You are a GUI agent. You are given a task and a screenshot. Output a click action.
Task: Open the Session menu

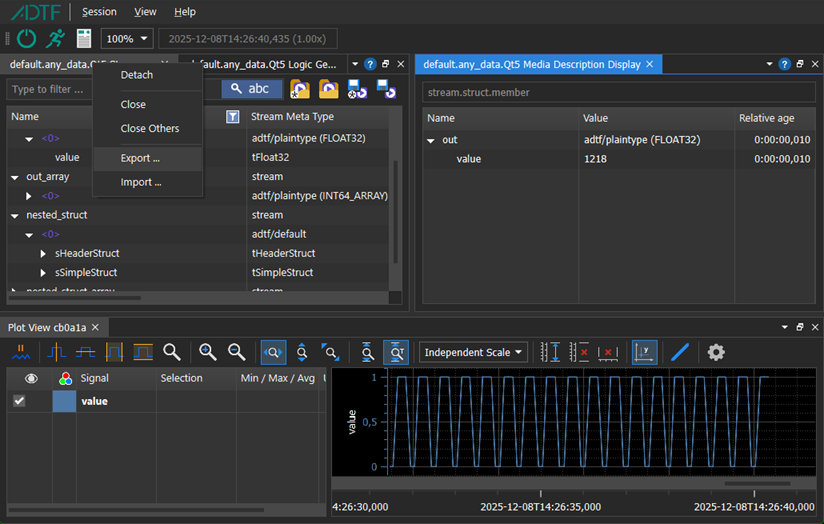click(99, 12)
